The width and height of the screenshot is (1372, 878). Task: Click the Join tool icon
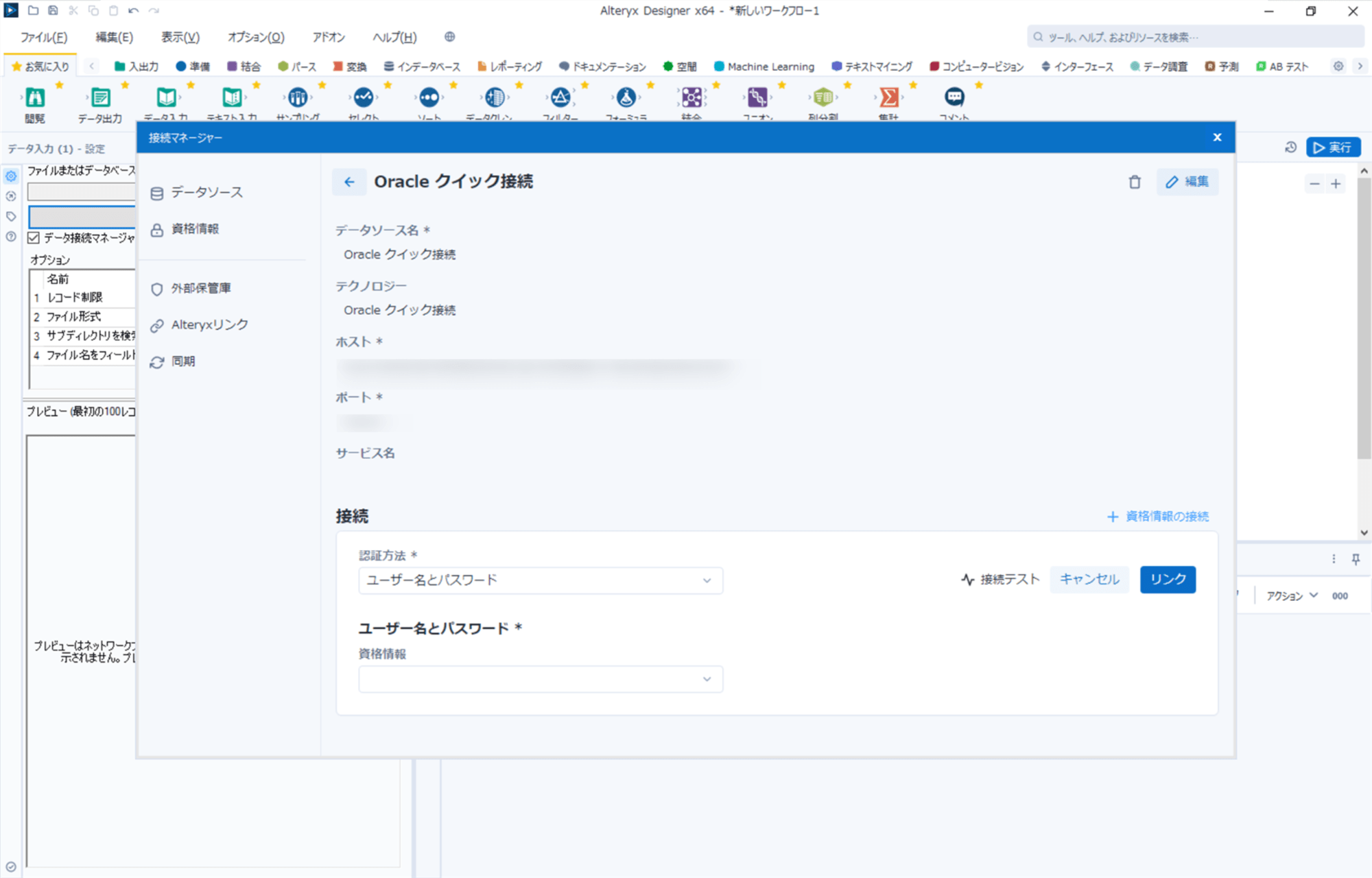691,97
